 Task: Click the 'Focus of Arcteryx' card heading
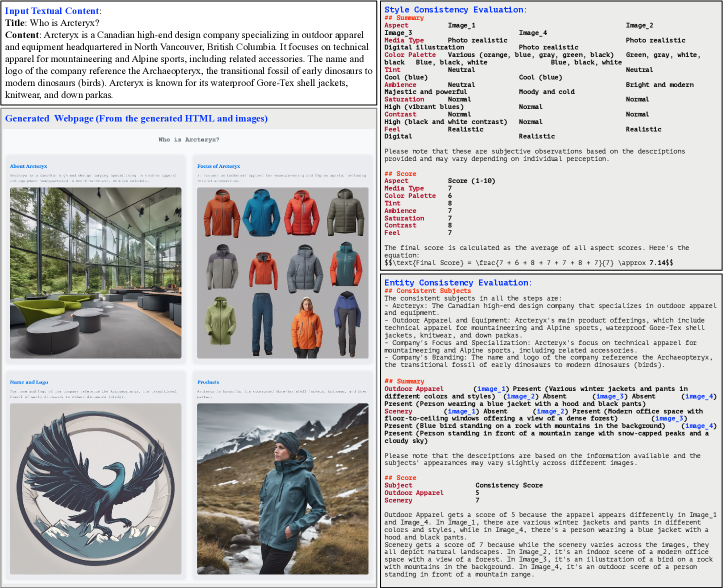pyautogui.click(x=219, y=166)
